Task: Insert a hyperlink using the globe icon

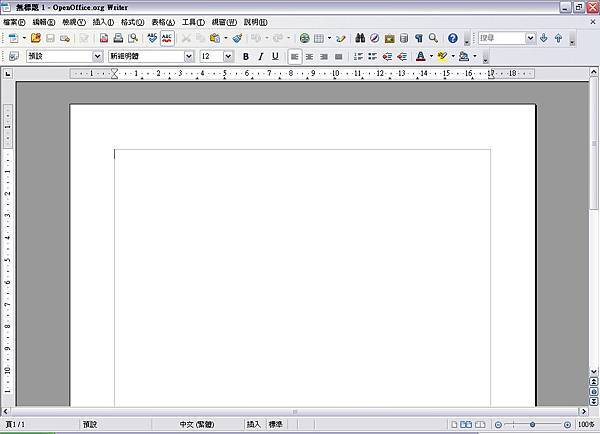Action: (305, 38)
